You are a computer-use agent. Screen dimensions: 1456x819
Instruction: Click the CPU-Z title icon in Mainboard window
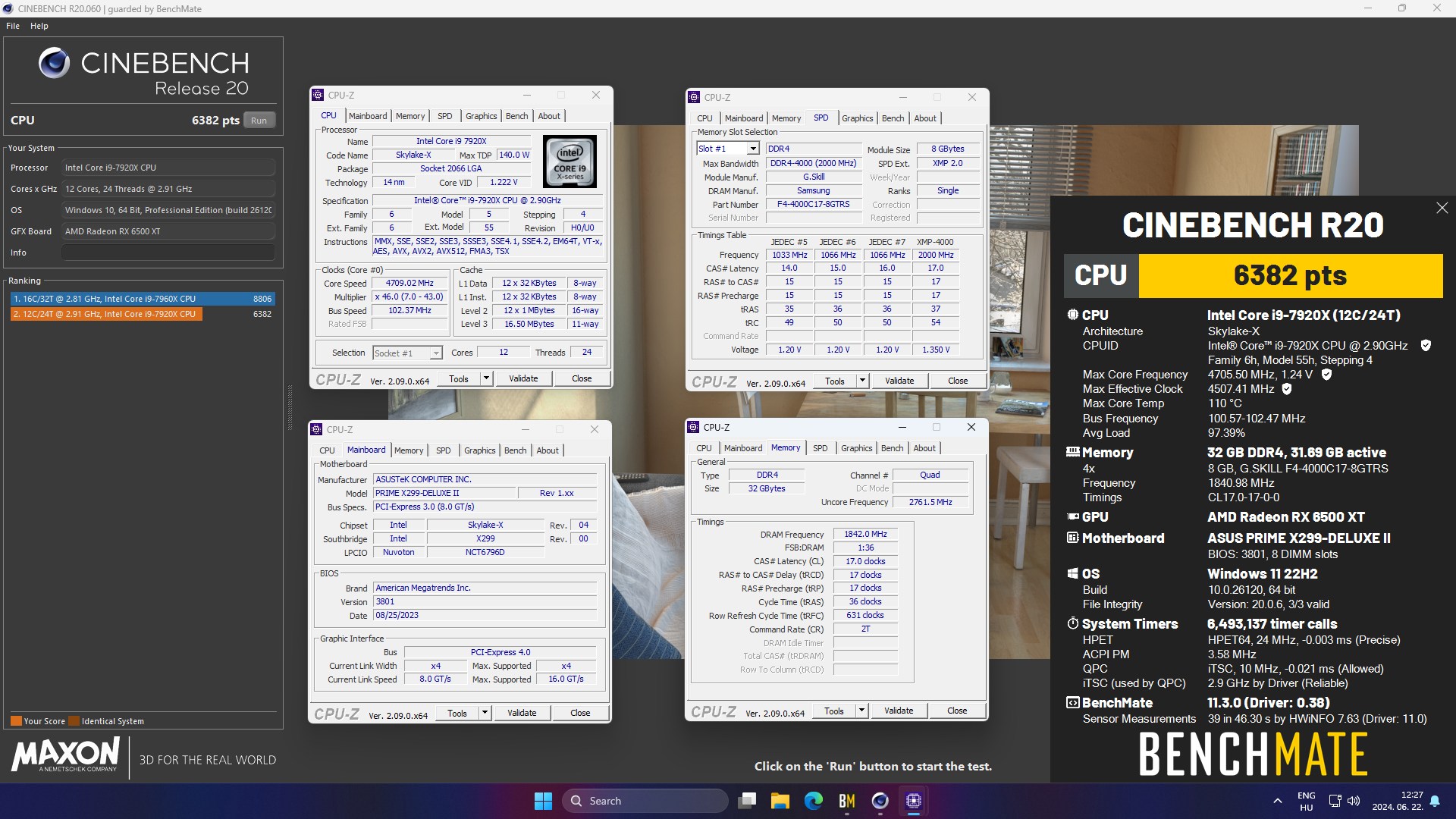coord(317,429)
